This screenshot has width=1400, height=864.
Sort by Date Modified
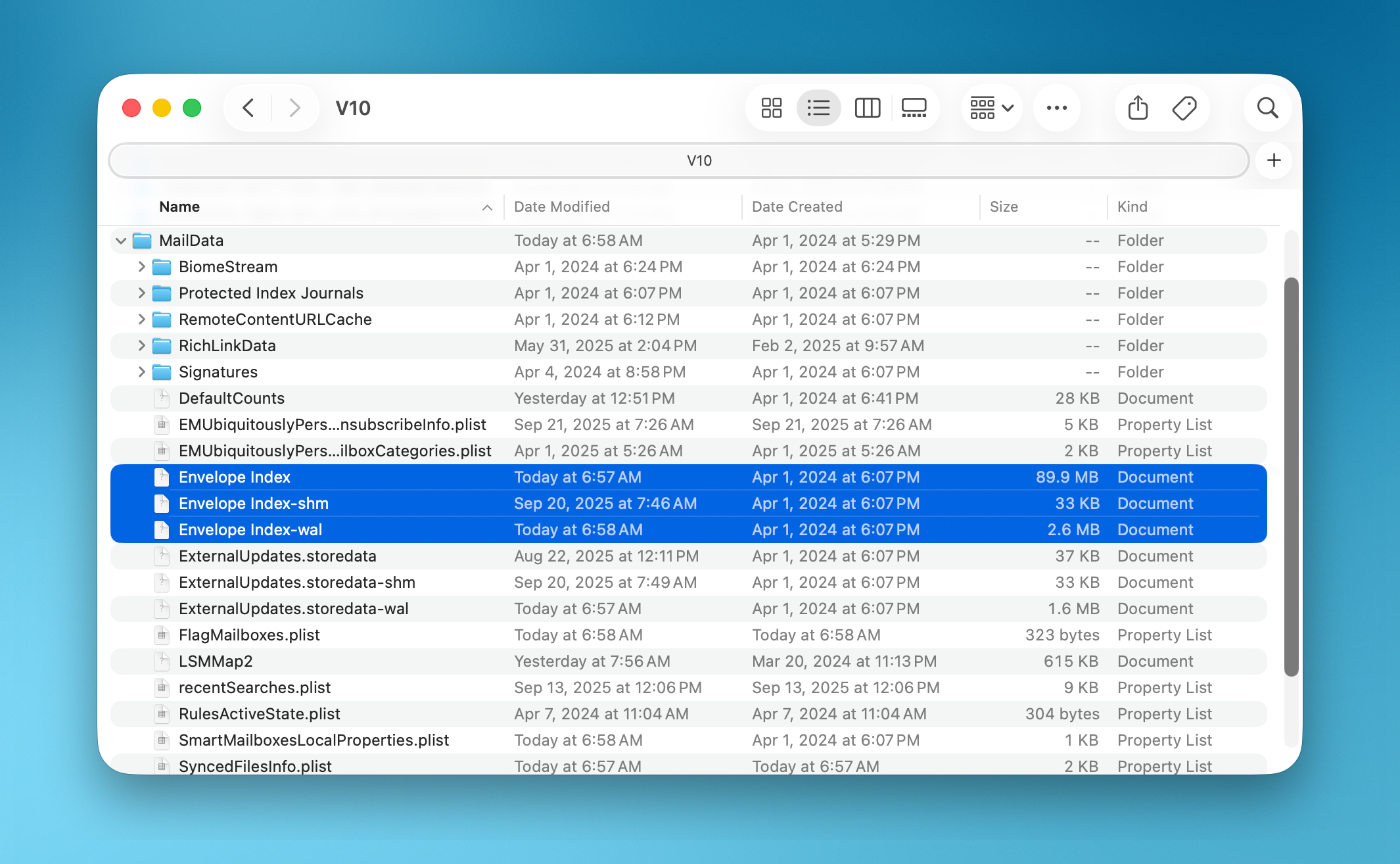(561, 206)
